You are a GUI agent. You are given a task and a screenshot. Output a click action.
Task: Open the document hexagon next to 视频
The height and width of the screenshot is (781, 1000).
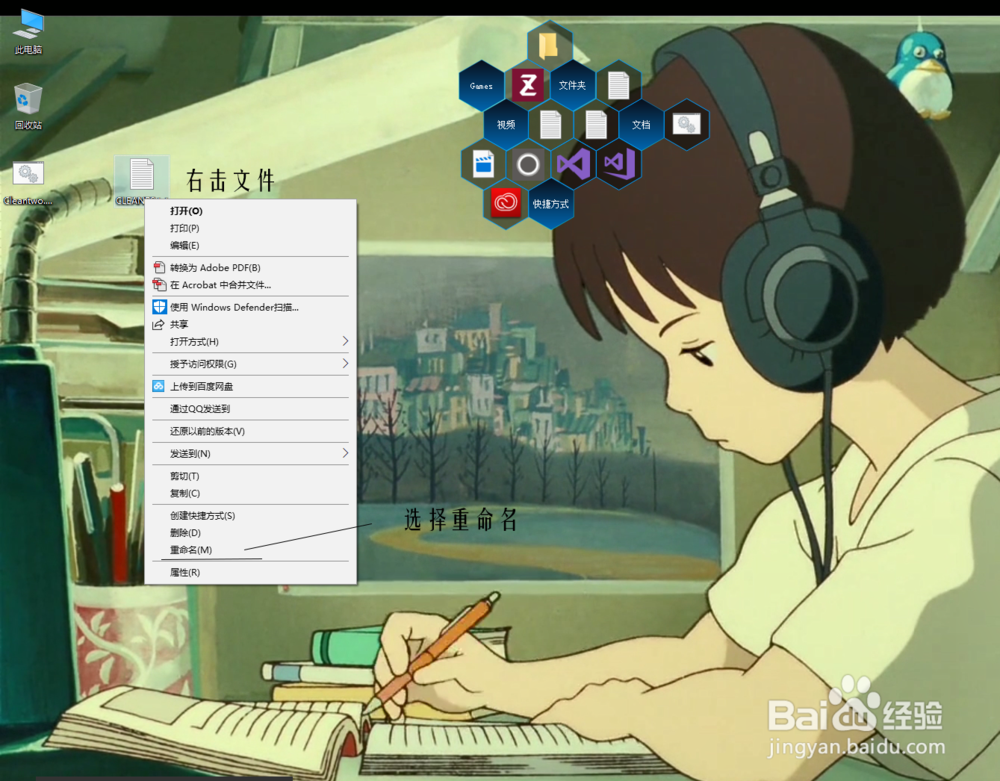(550, 125)
